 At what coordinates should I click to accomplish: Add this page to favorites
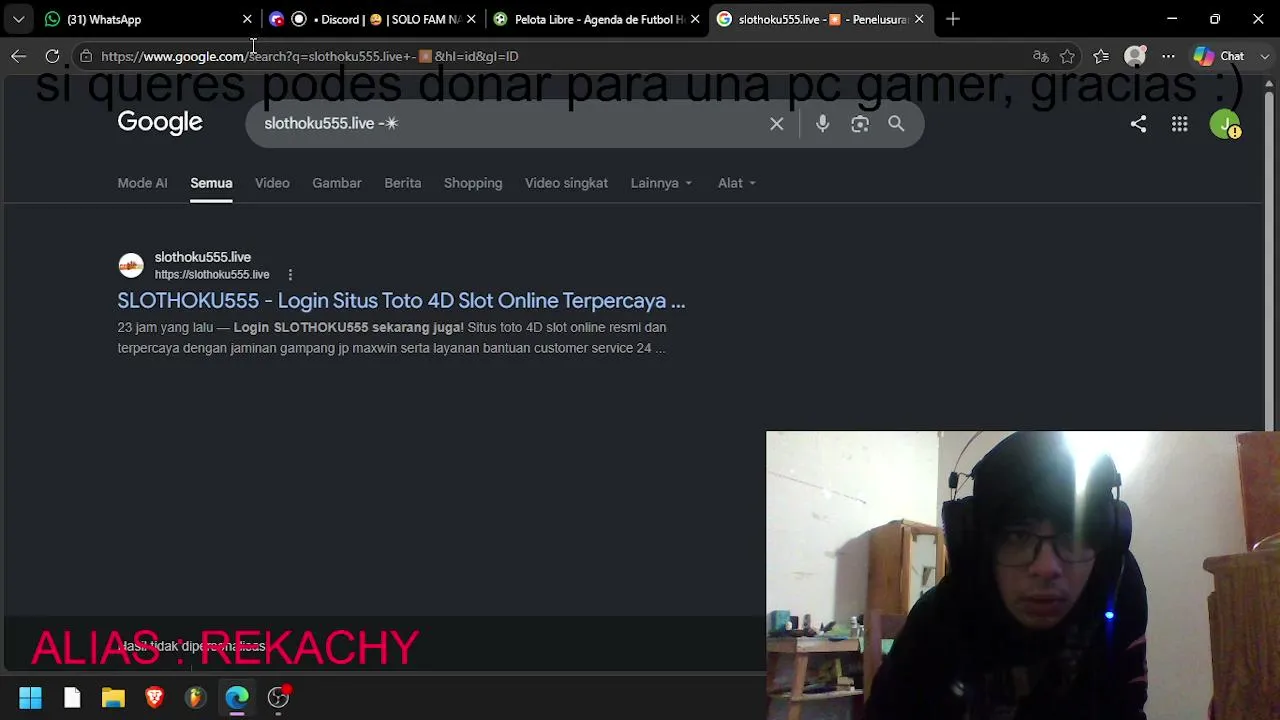[1067, 56]
